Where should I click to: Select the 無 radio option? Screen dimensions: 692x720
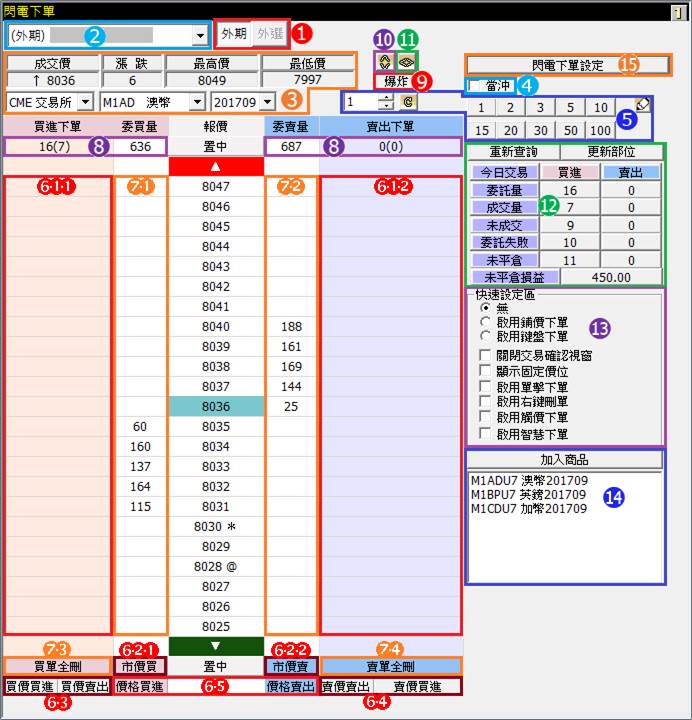click(x=485, y=307)
